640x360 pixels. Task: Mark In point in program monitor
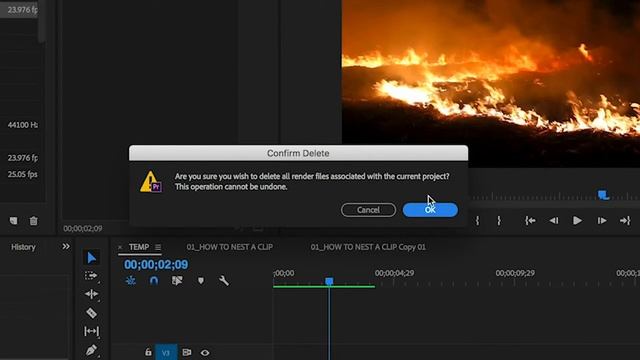tap(478, 221)
